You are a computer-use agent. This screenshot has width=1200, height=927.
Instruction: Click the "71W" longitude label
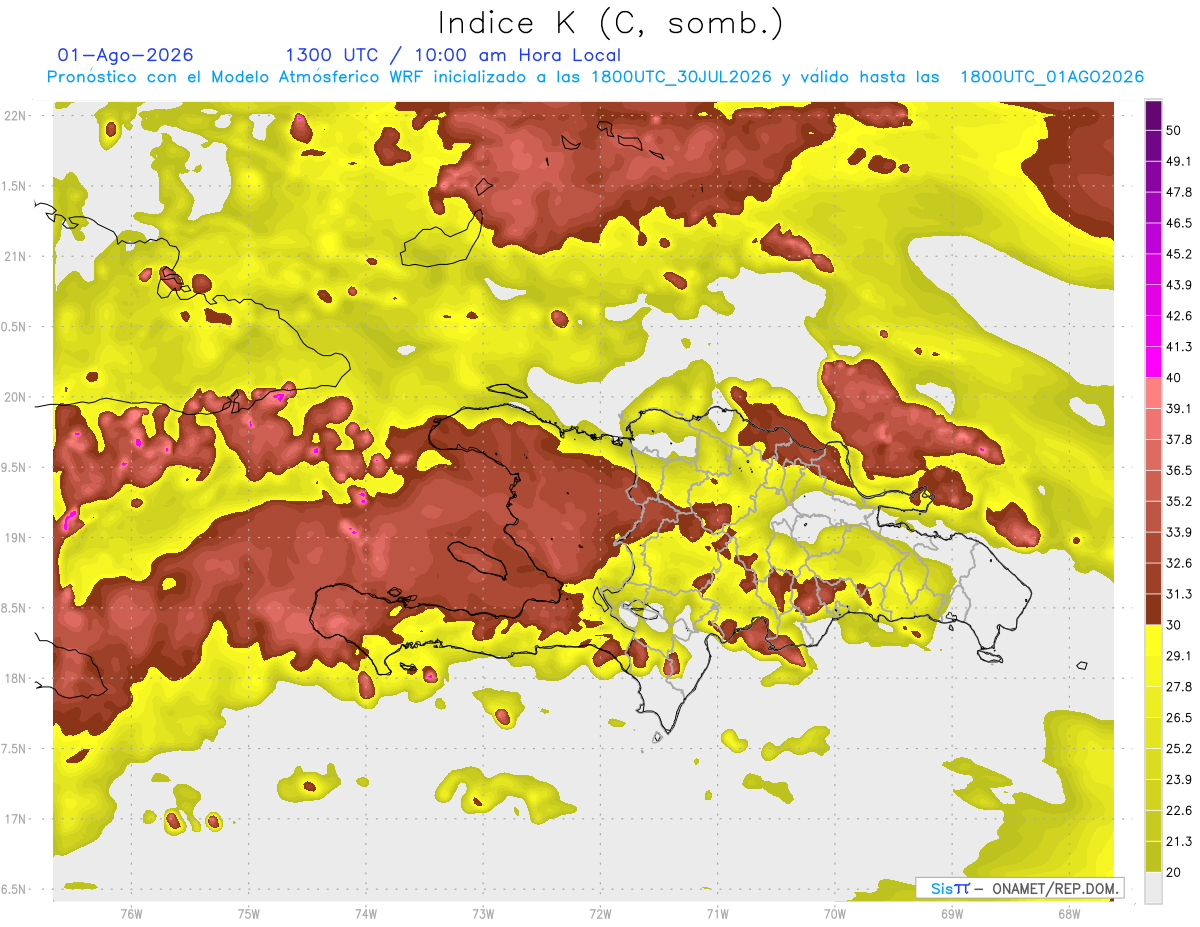(717, 914)
